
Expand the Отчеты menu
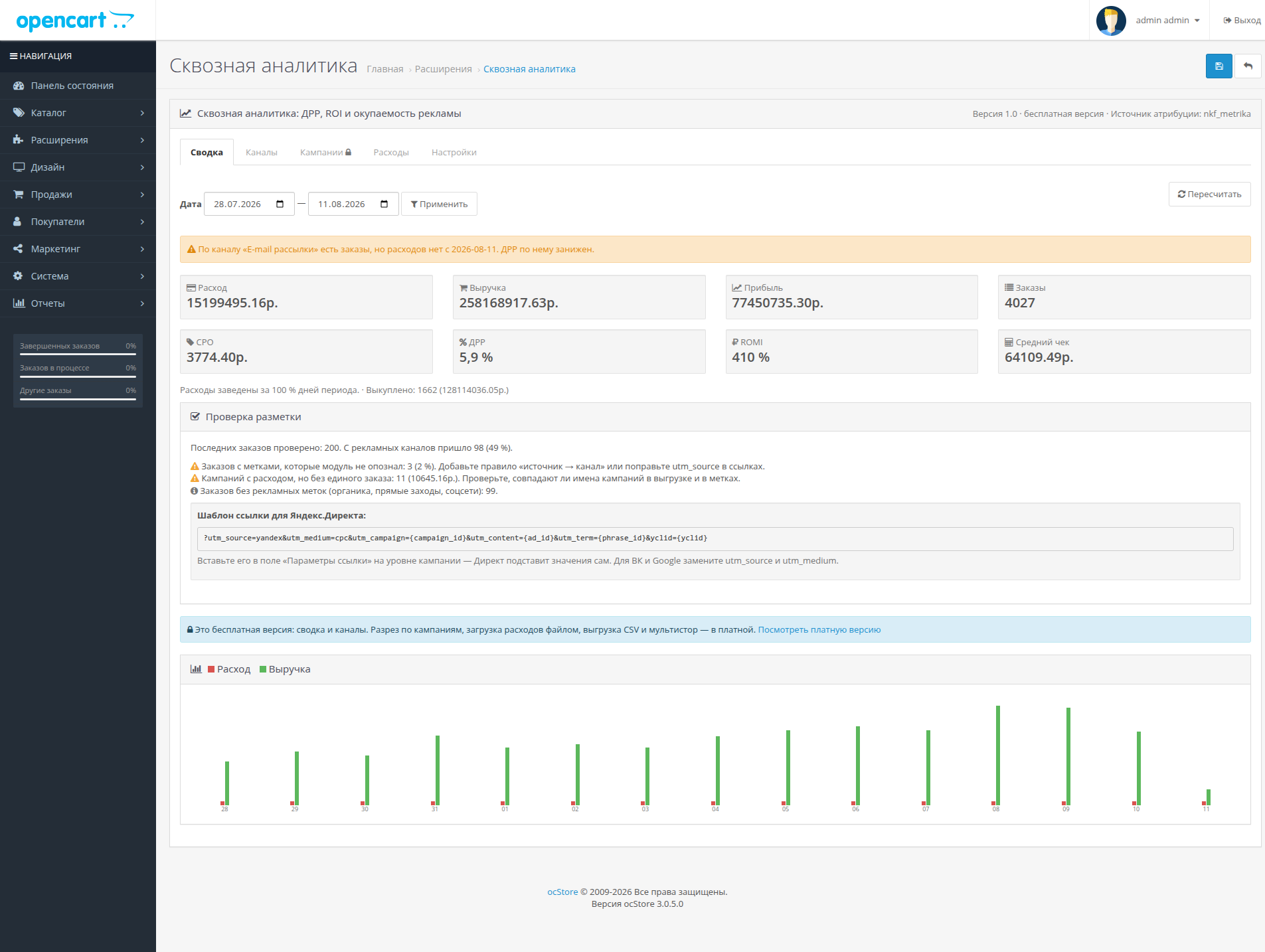coord(78,303)
